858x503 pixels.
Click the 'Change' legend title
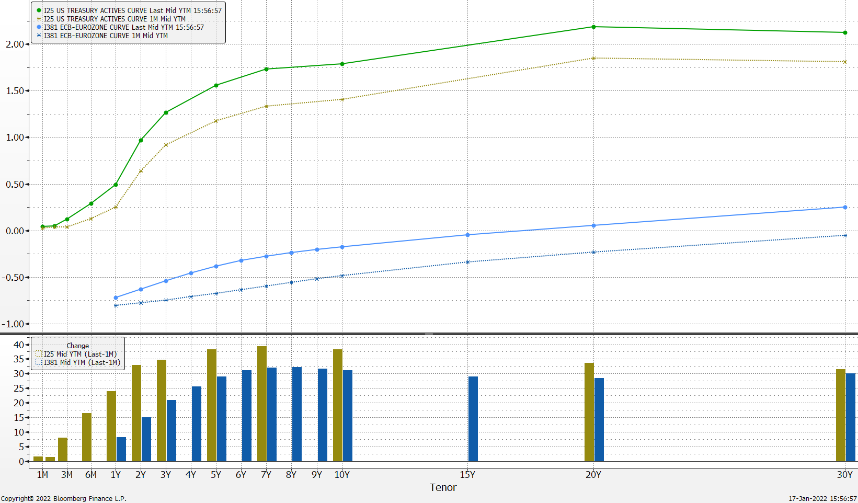(78, 346)
